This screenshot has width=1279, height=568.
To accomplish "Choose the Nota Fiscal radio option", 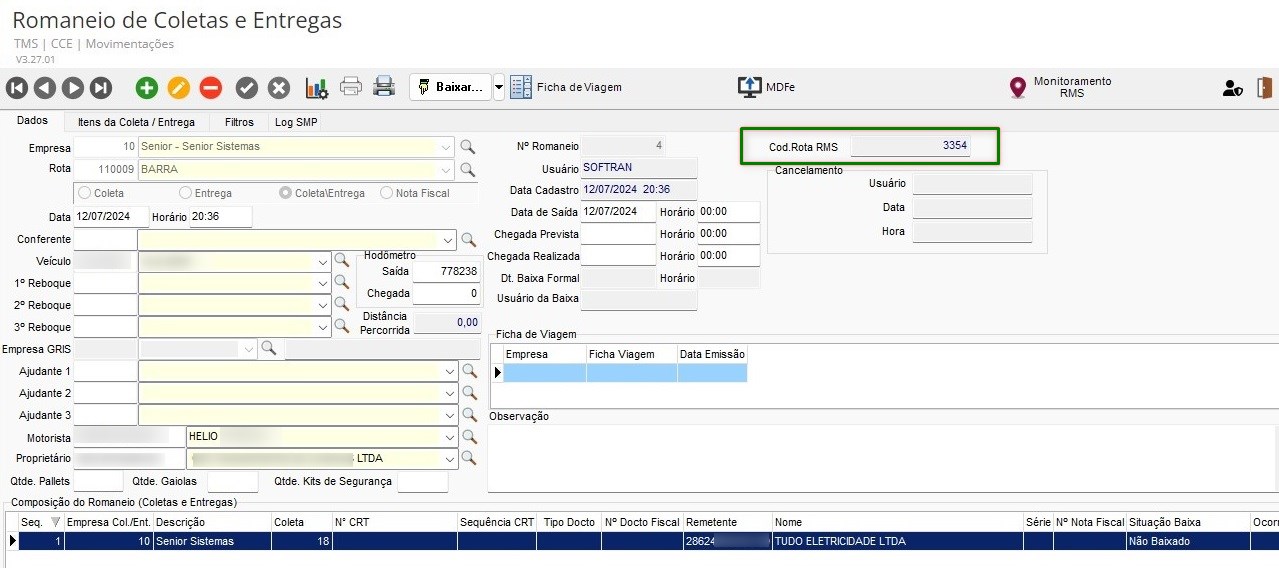I will coord(387,193).
